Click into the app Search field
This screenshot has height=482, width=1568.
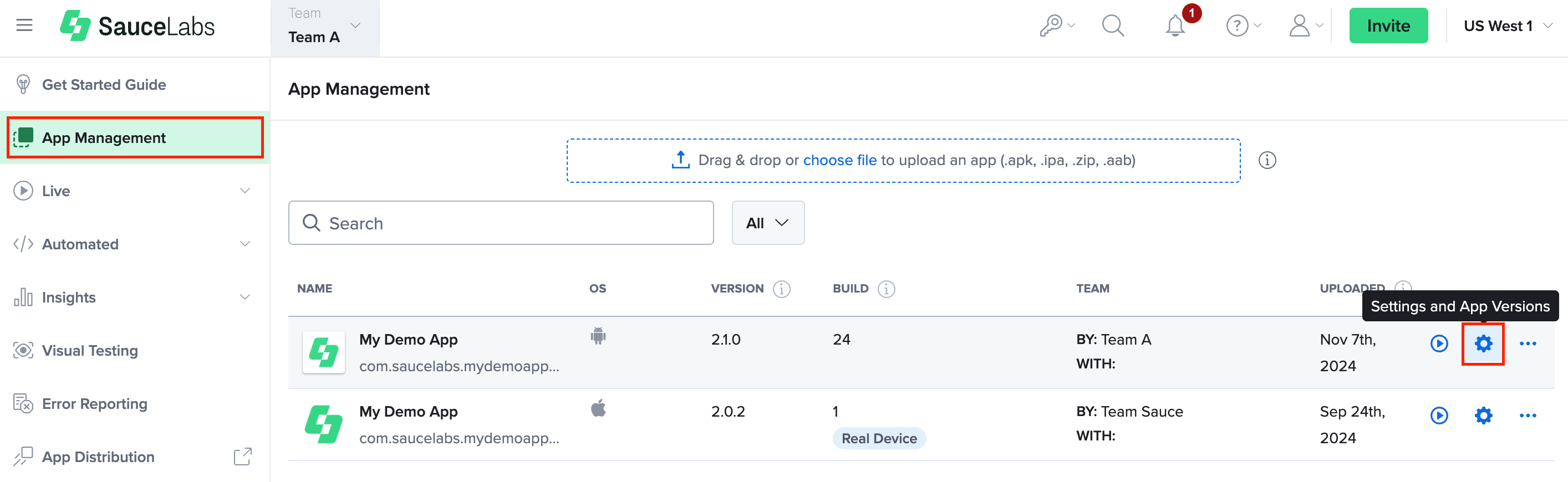tap(511, 223)
